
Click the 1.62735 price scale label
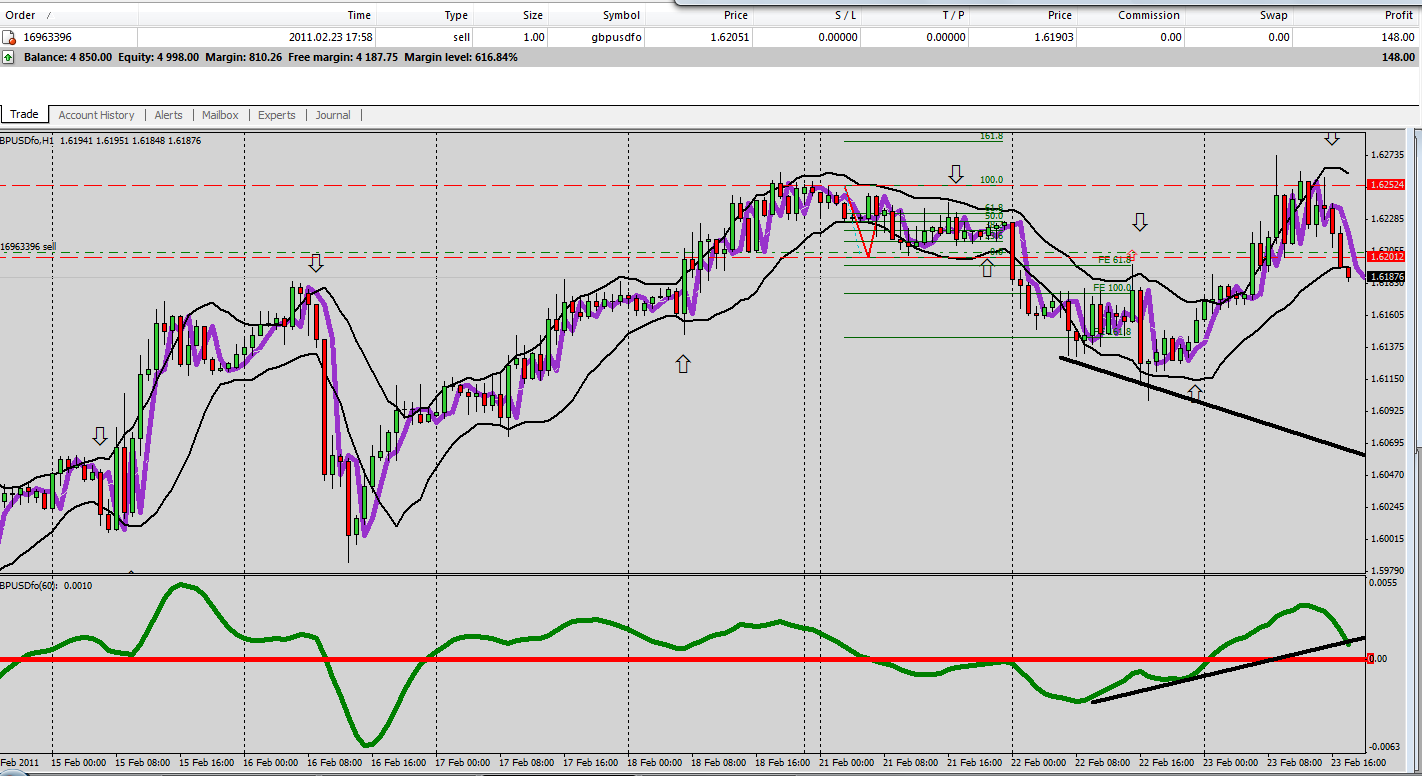pyautogui.click(x=1389, y=155)
